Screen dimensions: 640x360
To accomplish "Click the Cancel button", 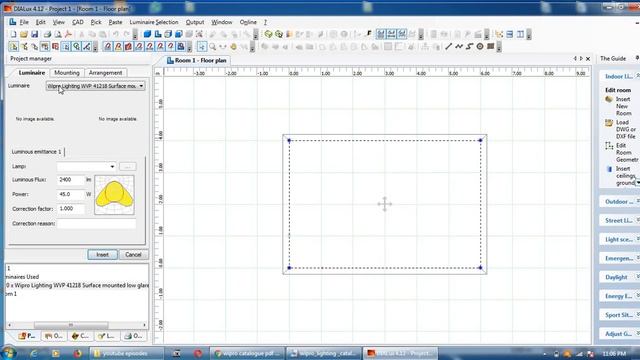I will tap(133, 255).
